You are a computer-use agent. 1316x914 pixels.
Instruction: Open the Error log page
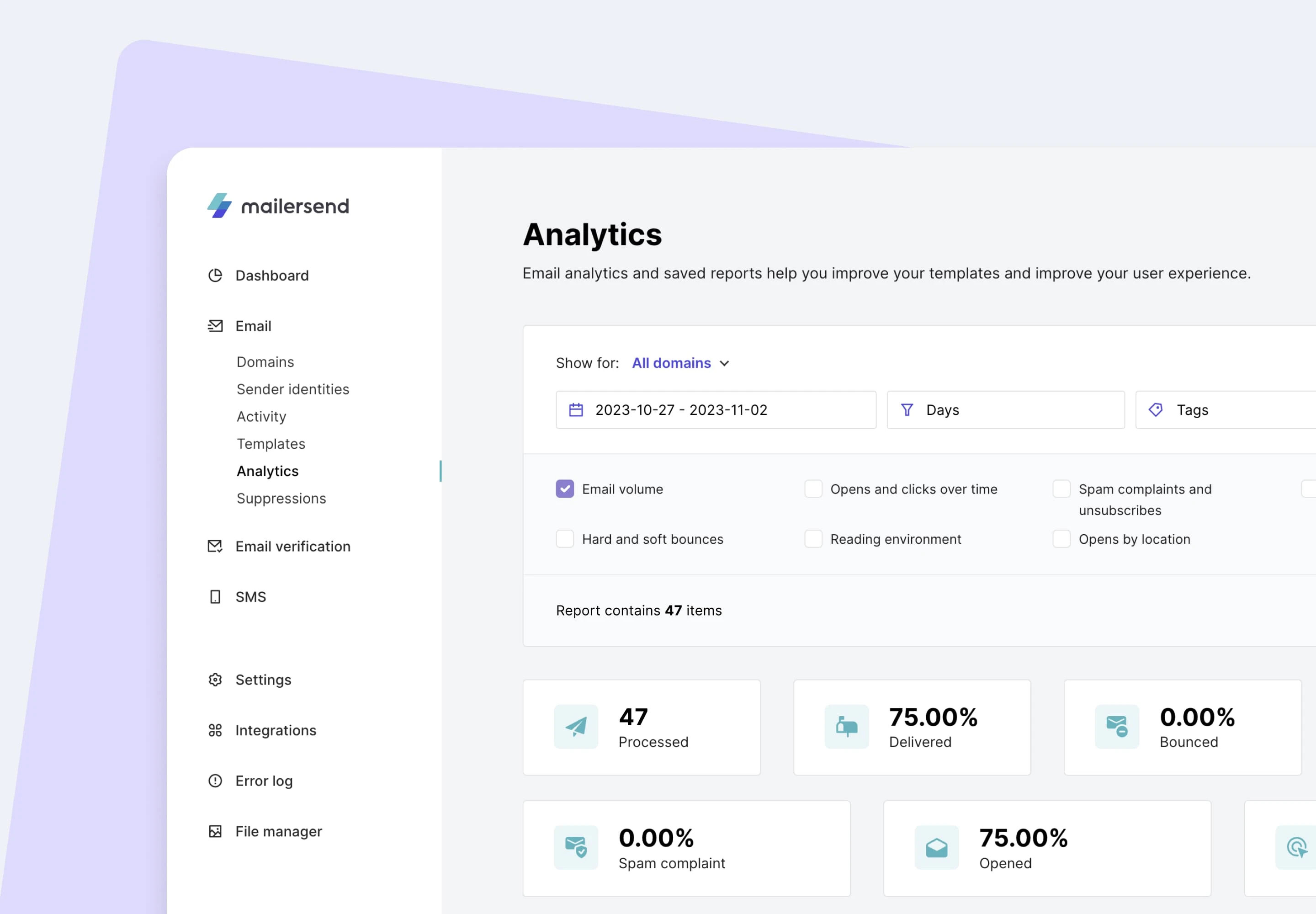coord(264,781)
